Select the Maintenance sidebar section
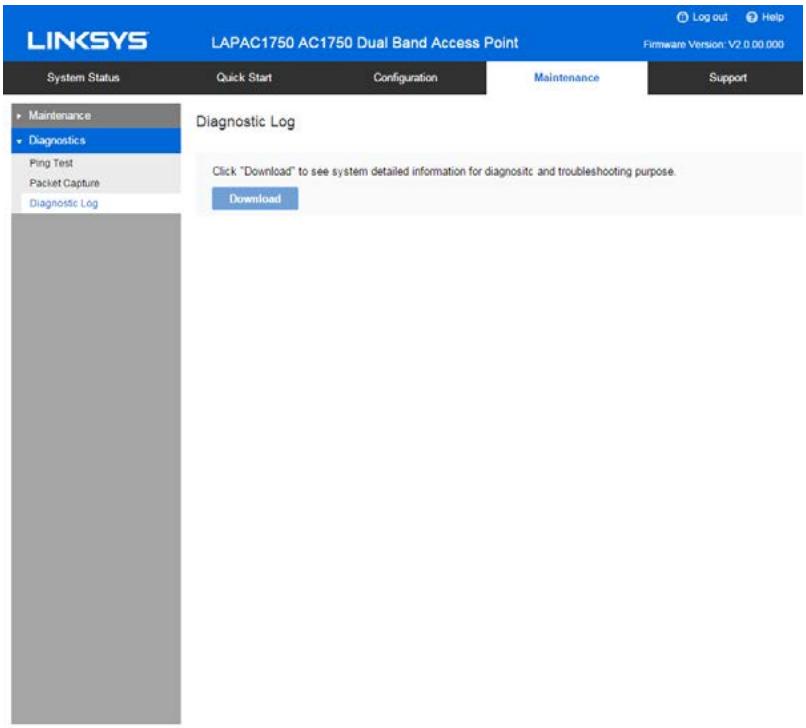Image resolution: width=806 pixels, height=728 pixels. tap(96, 116)
